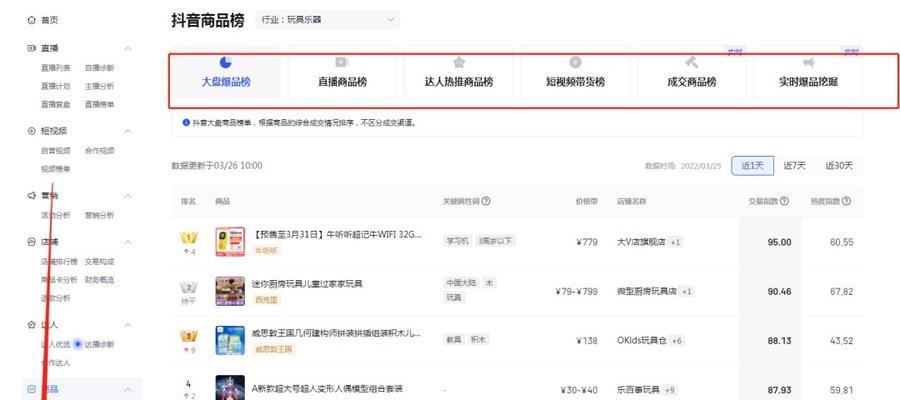Click the 直播 live camera icon
The width and height of the screenshot is (900, 400).
31,48
